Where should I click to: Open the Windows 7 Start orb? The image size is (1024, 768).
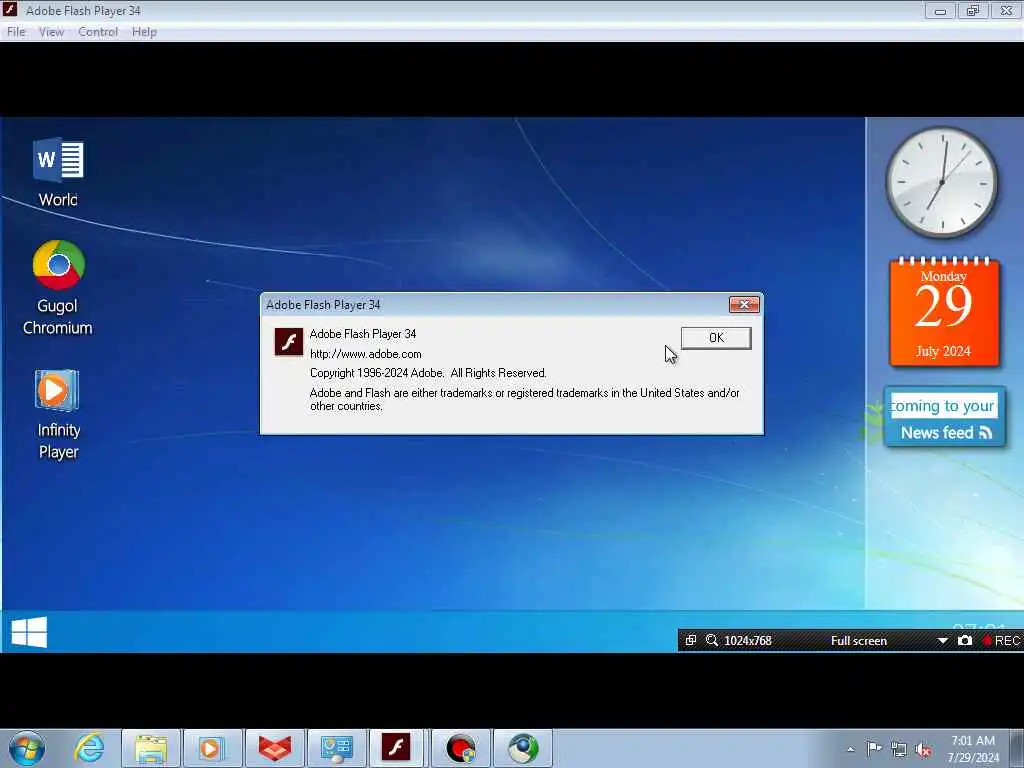[x=27, y=748]
